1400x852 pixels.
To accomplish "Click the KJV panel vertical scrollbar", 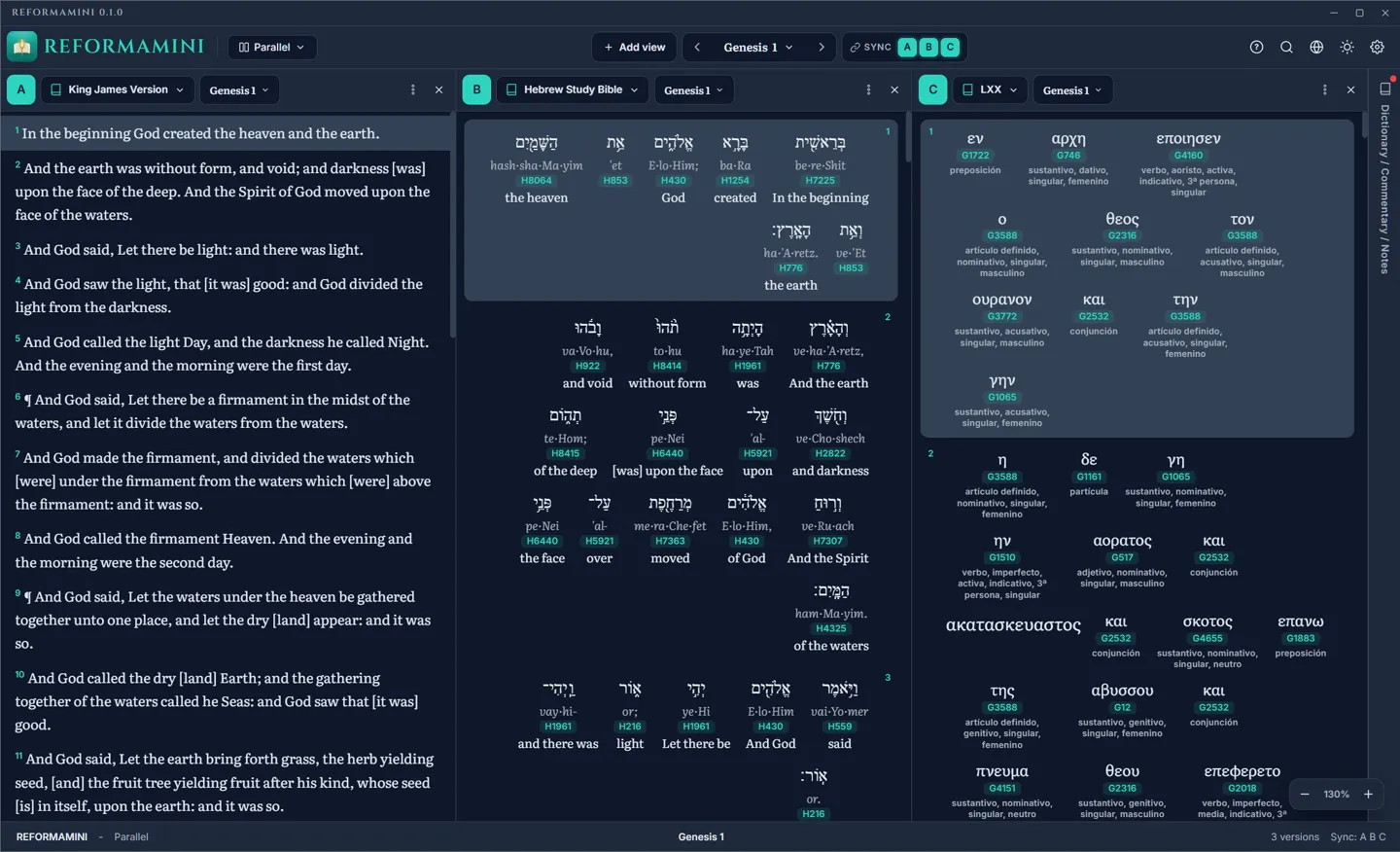I will point(452,226).
